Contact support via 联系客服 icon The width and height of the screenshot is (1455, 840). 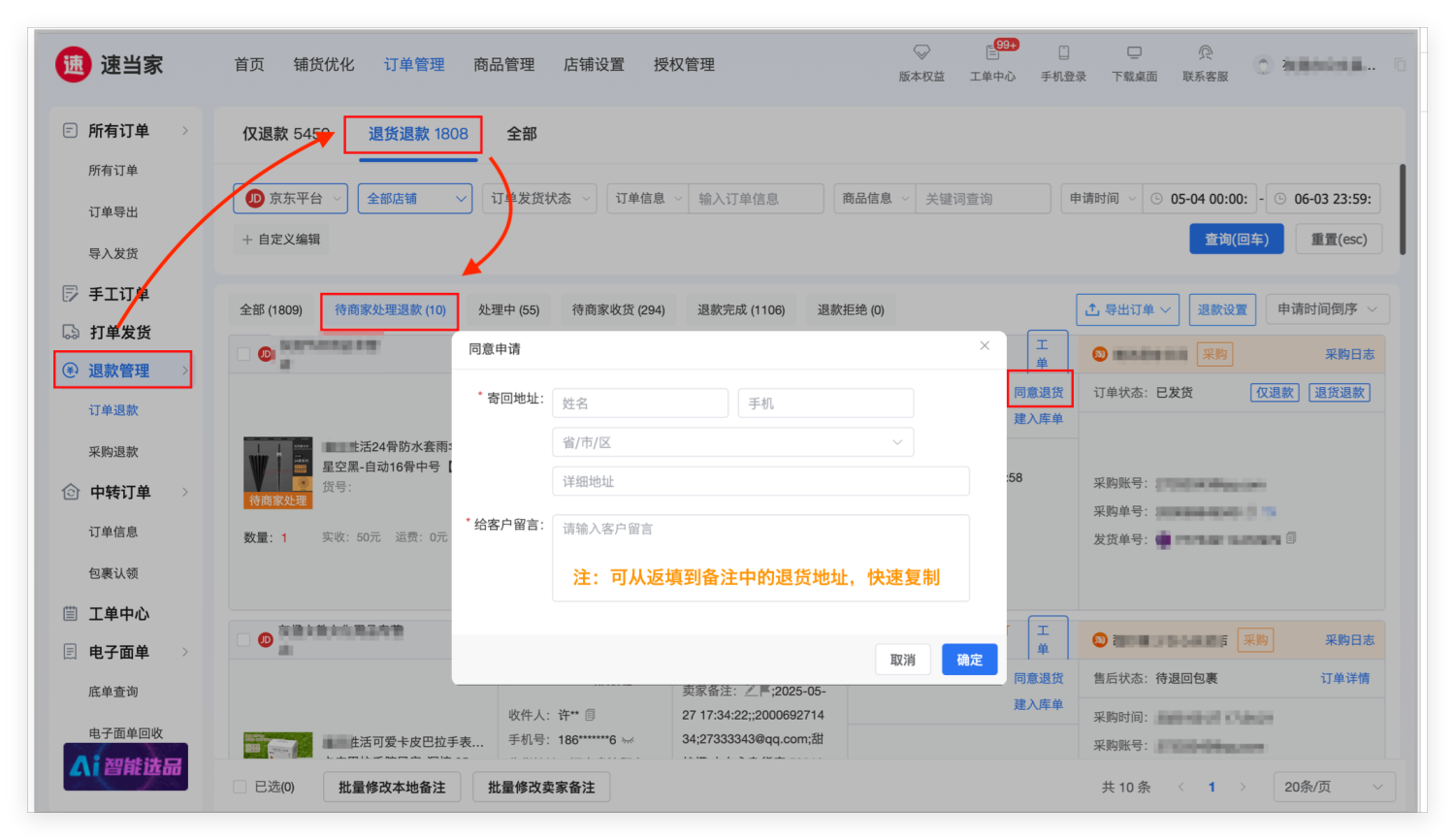point(1205,52)
